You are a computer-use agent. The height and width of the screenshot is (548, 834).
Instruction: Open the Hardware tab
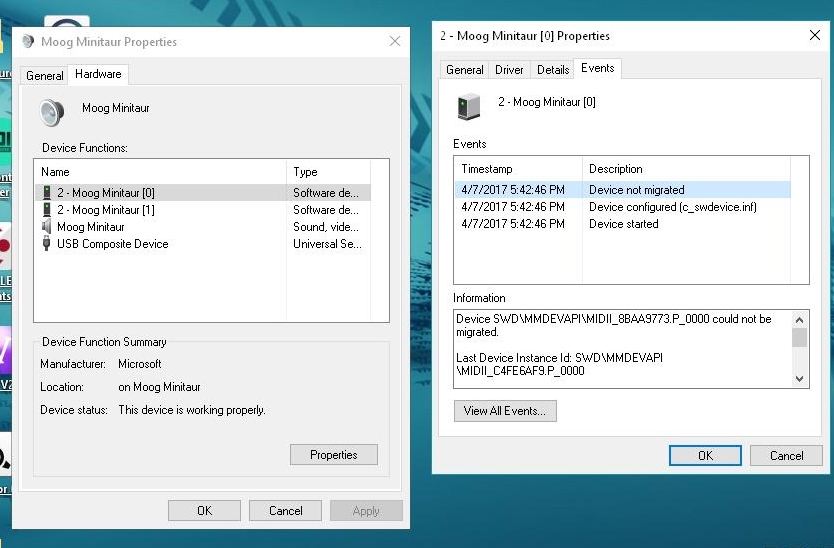click(x=98, y=74)
